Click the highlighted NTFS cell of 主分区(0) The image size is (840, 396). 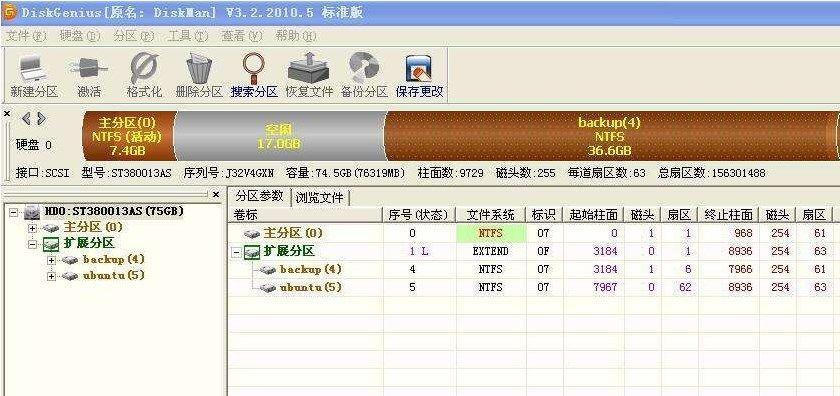click(491, 233)
